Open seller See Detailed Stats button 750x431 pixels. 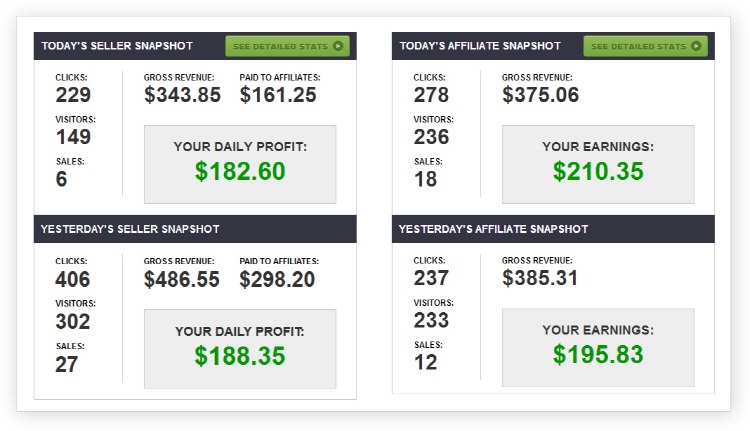(x=287, y=46)
